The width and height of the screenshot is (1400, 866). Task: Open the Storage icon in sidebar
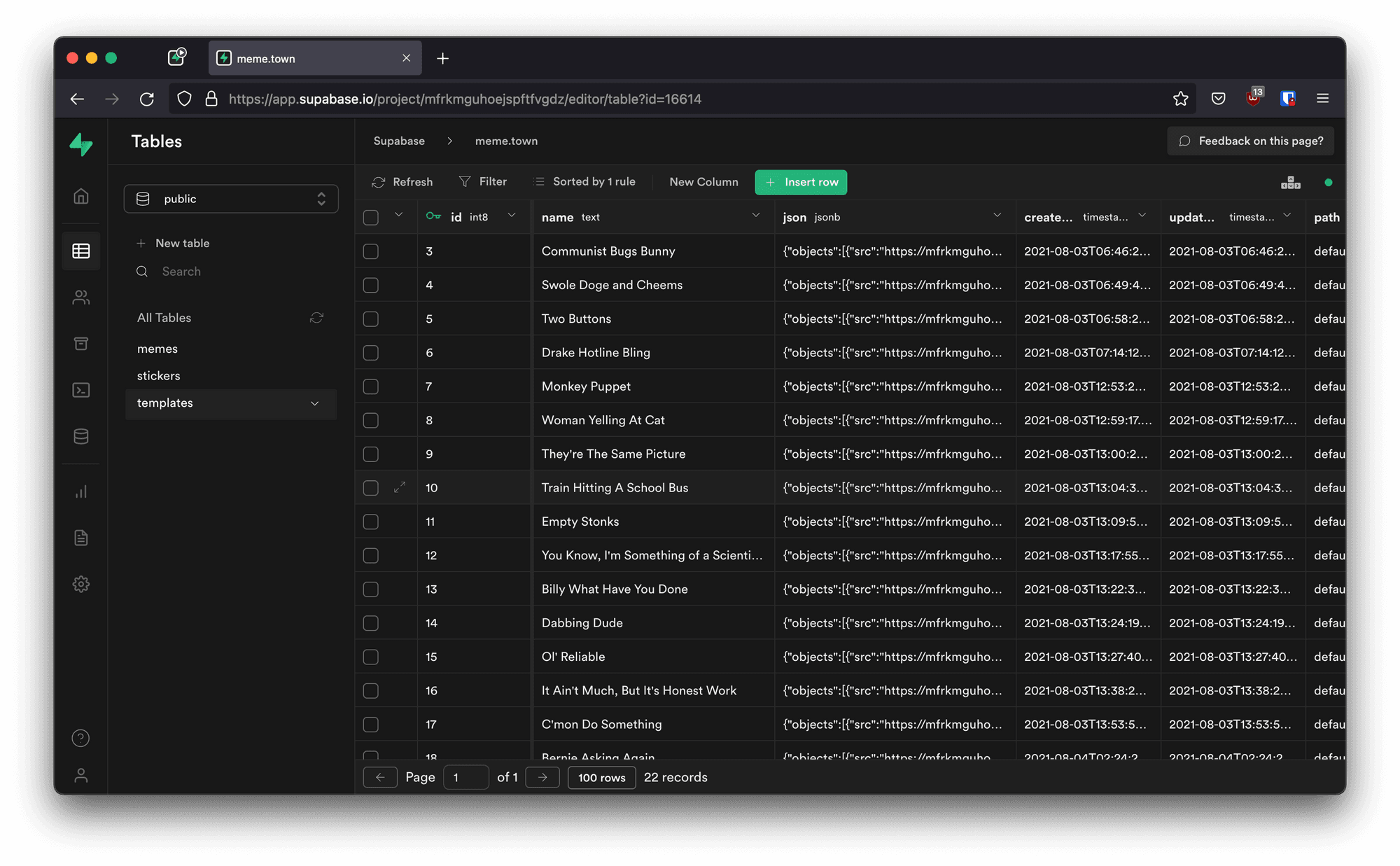coord(81,344)
